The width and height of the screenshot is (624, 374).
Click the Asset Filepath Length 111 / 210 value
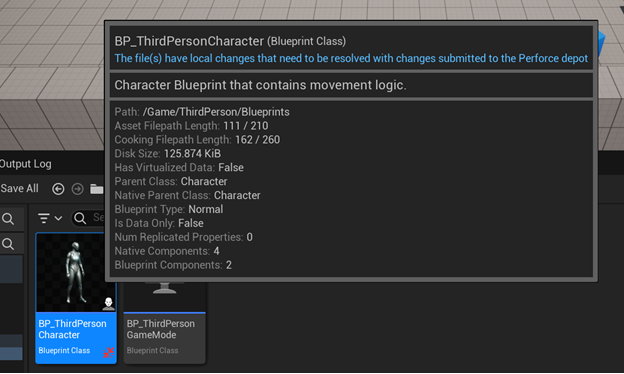tap(246, 126)
